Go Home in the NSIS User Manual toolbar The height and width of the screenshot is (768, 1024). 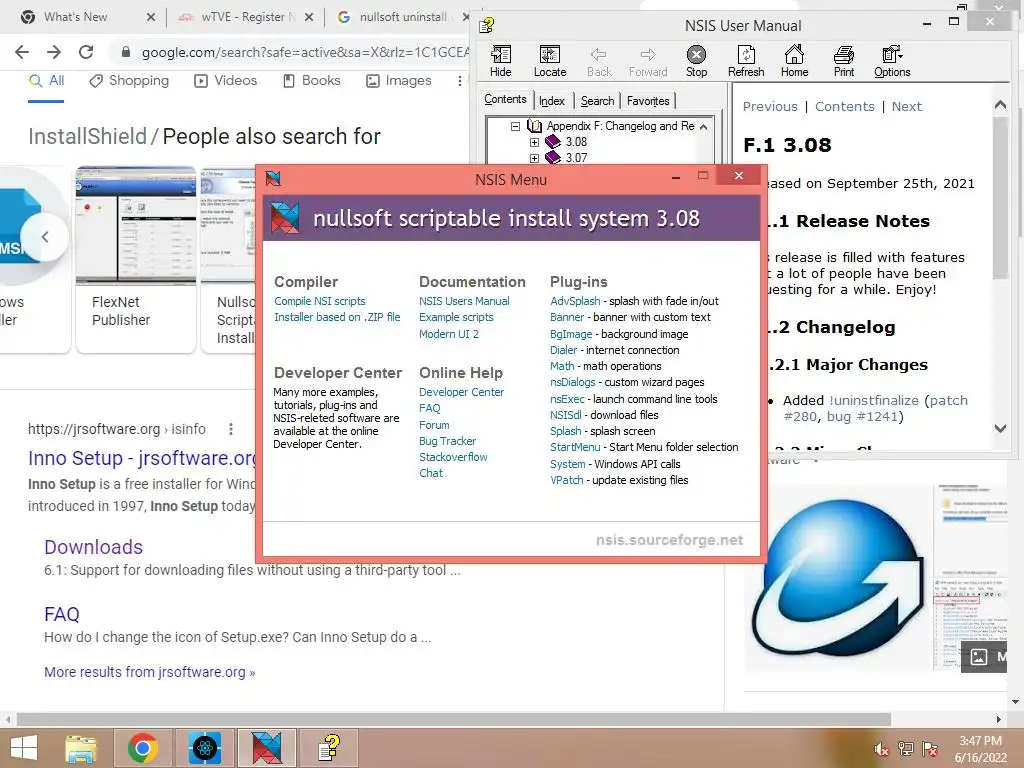click(x=794, y=61)
